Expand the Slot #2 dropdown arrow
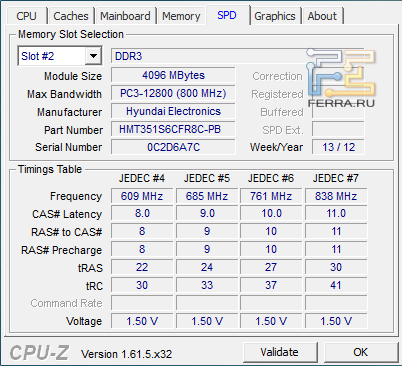 pyautogui.click(x=93, y=56)
